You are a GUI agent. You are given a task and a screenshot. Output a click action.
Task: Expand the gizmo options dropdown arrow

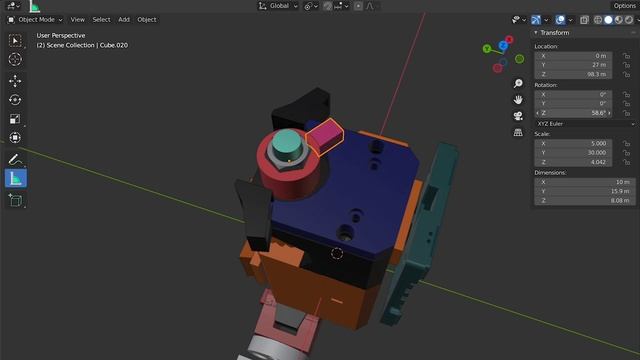[x=546, y=20]
